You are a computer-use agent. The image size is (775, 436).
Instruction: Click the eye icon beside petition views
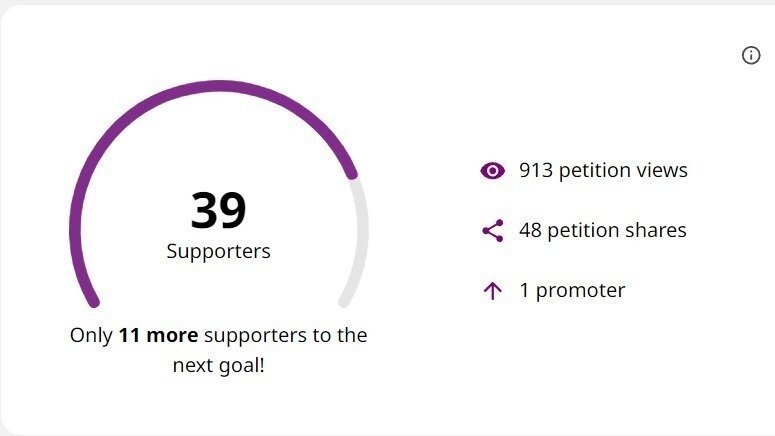pyautogui.click(x=492, y=171)
